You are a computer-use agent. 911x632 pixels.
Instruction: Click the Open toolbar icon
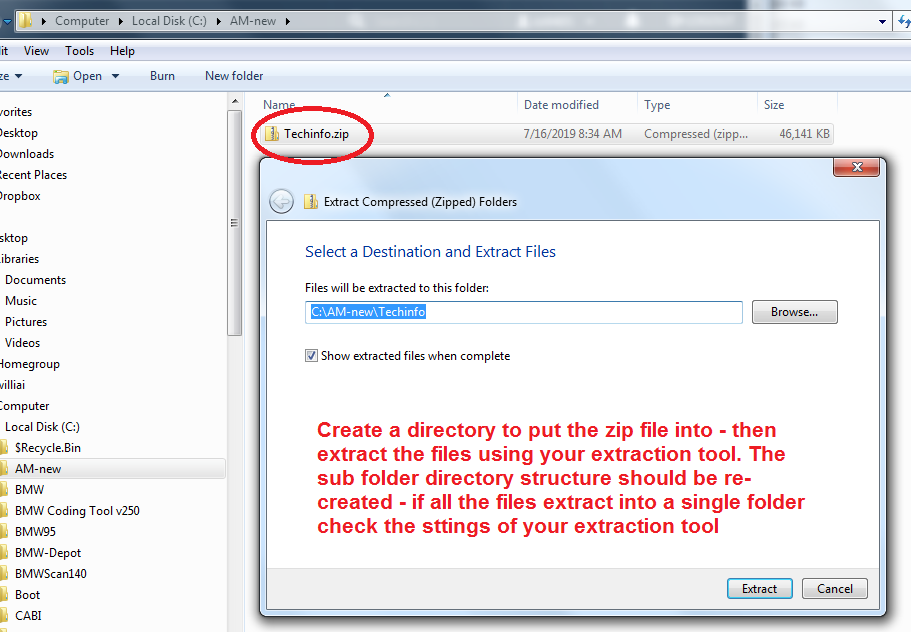click(61, 76)
